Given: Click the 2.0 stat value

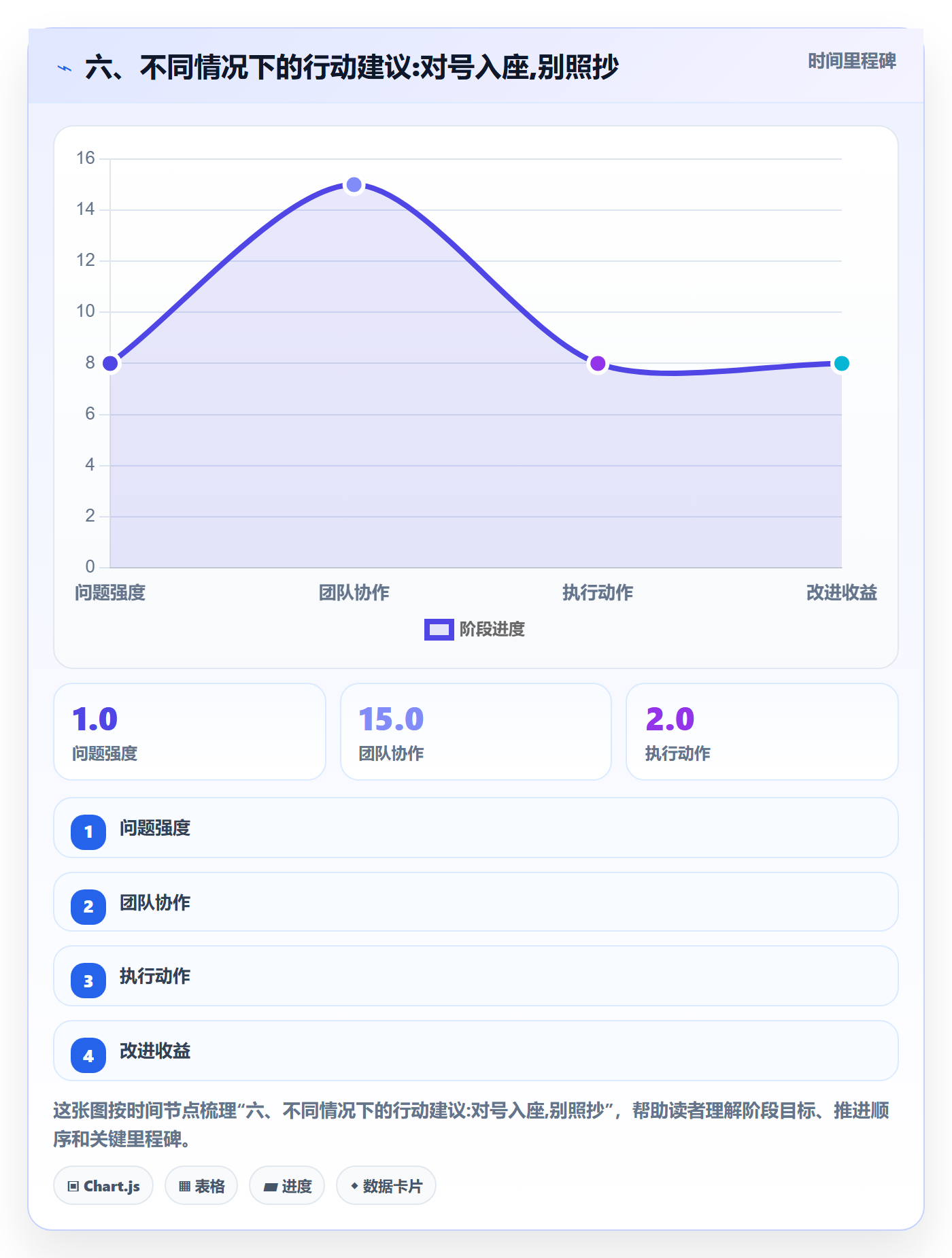Looking at the screenshot, I should (x=670, y=719).
